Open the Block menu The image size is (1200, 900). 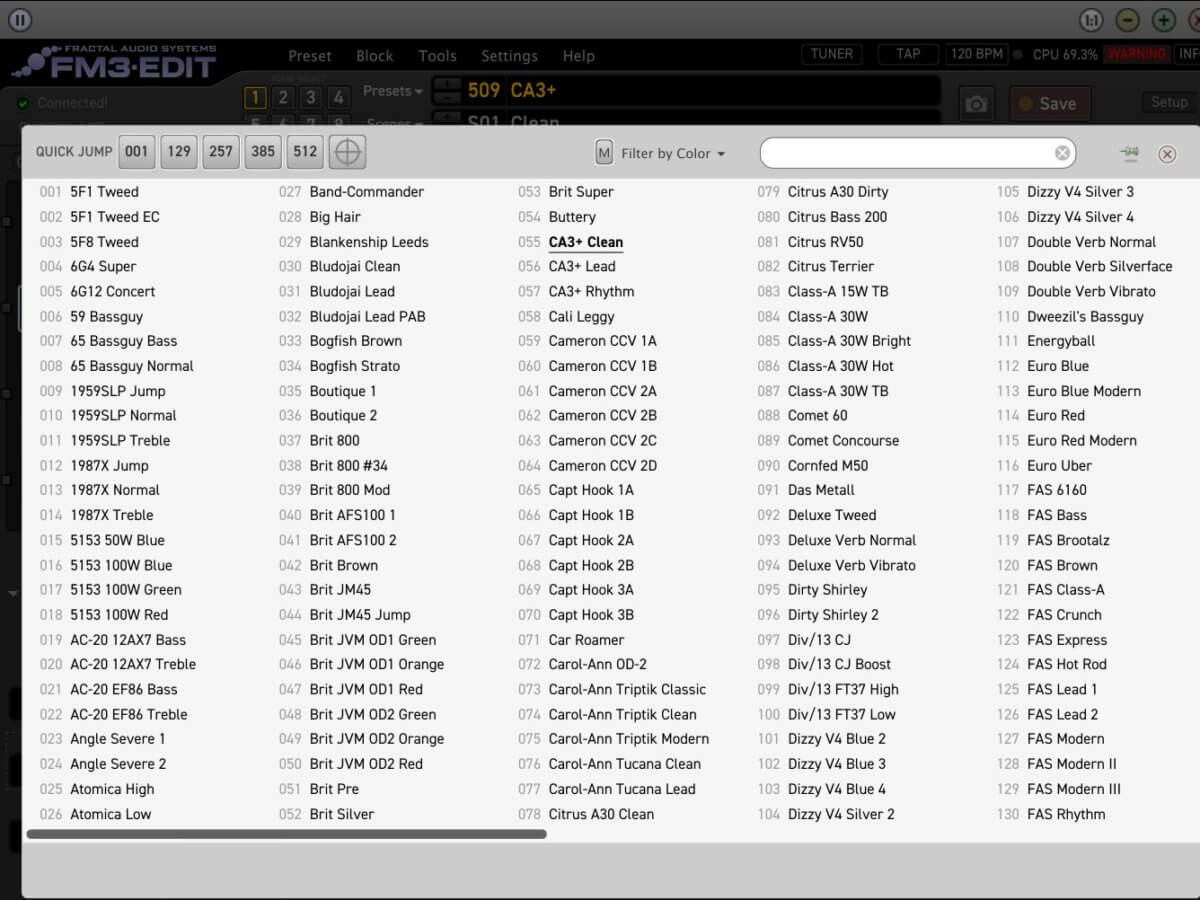pyautogui.click(x=375, y=56)
